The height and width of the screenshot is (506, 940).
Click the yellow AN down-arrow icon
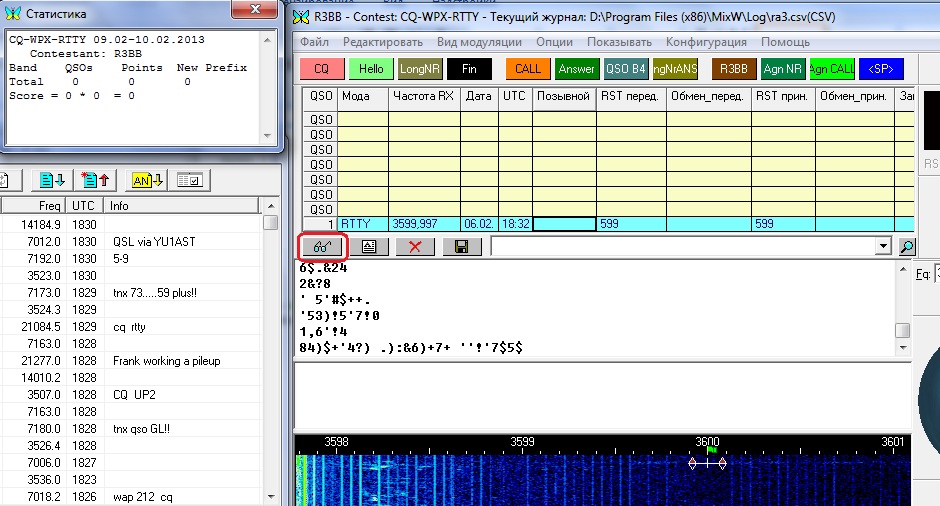click(x=146, y=180)
